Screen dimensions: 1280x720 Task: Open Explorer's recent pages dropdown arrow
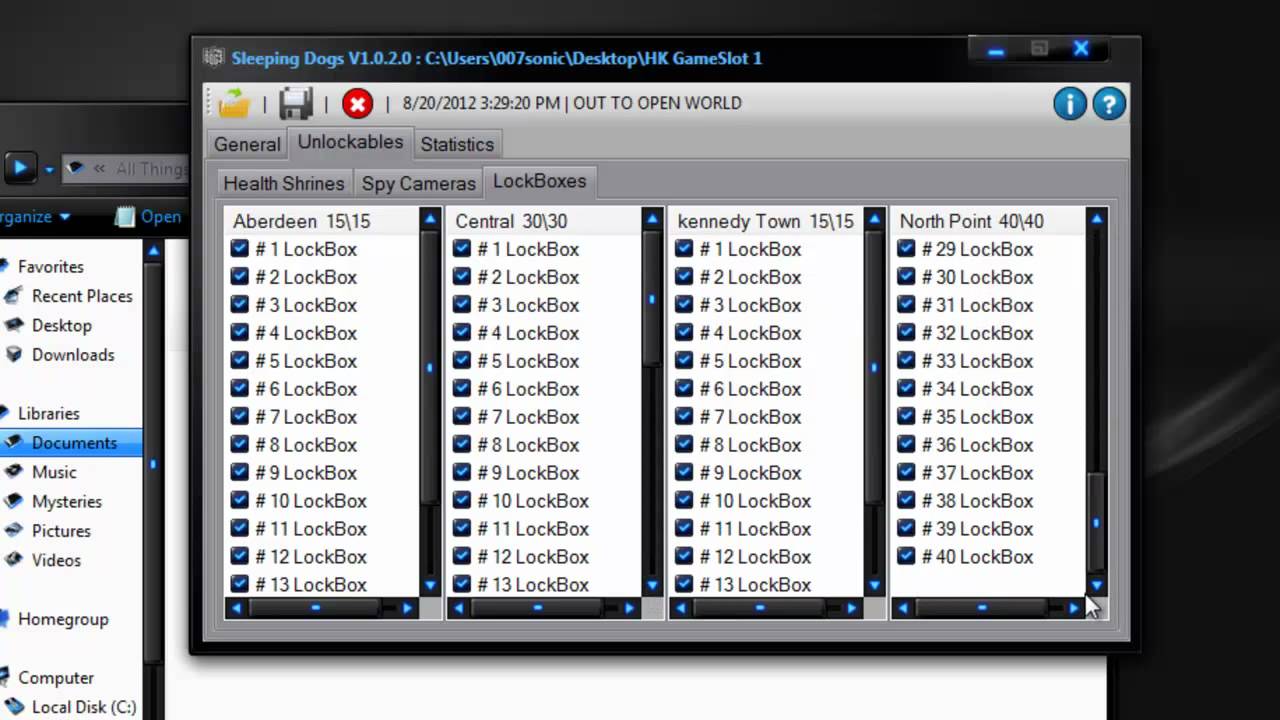[48, 169]
